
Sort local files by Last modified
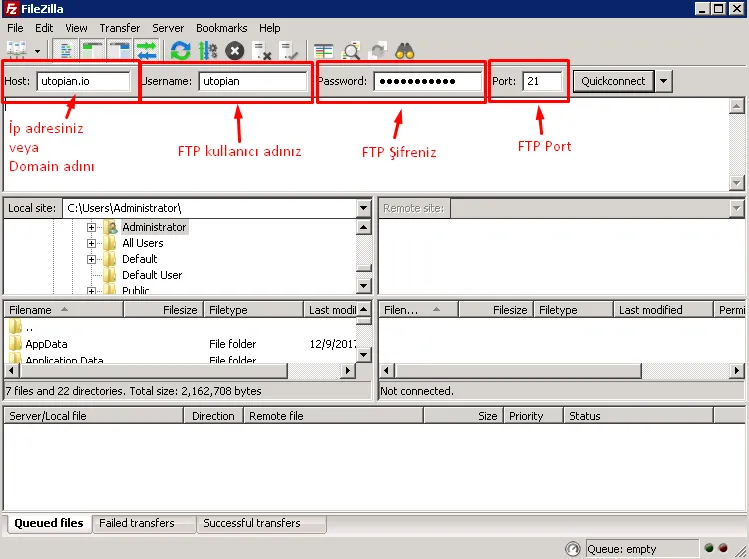click(331, 310)
